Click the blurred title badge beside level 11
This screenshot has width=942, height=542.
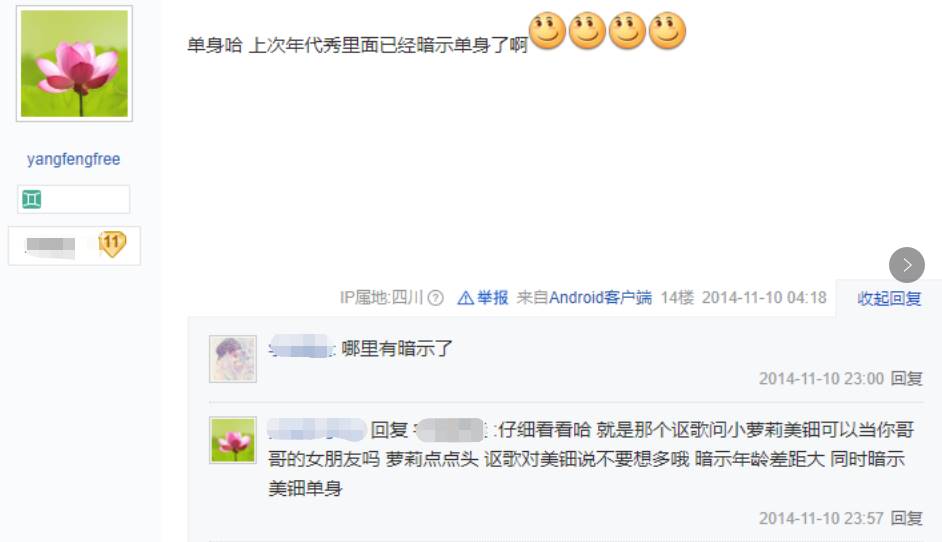(x=50, y=246)
